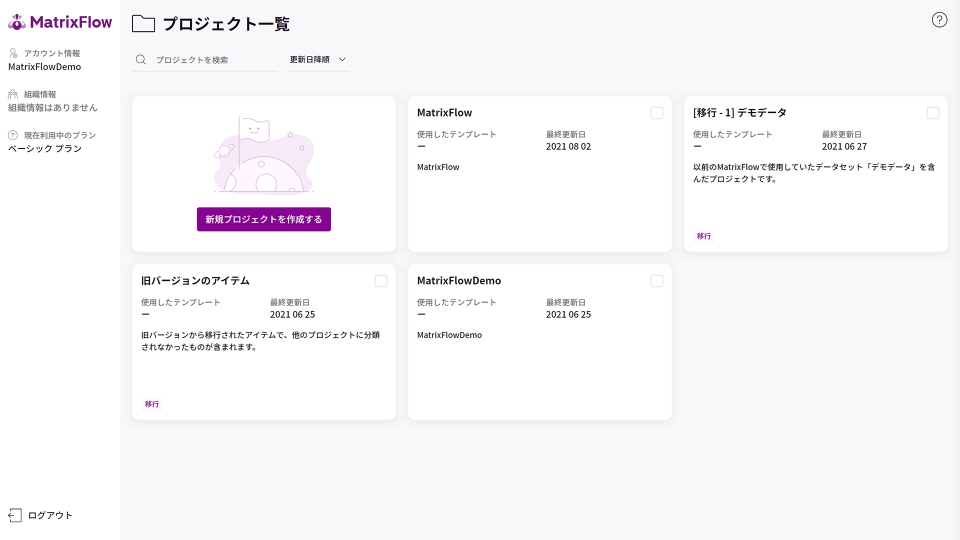This screenshot has width=960, height=540.
Task: Open the help question mark icon
Action: 939,20
